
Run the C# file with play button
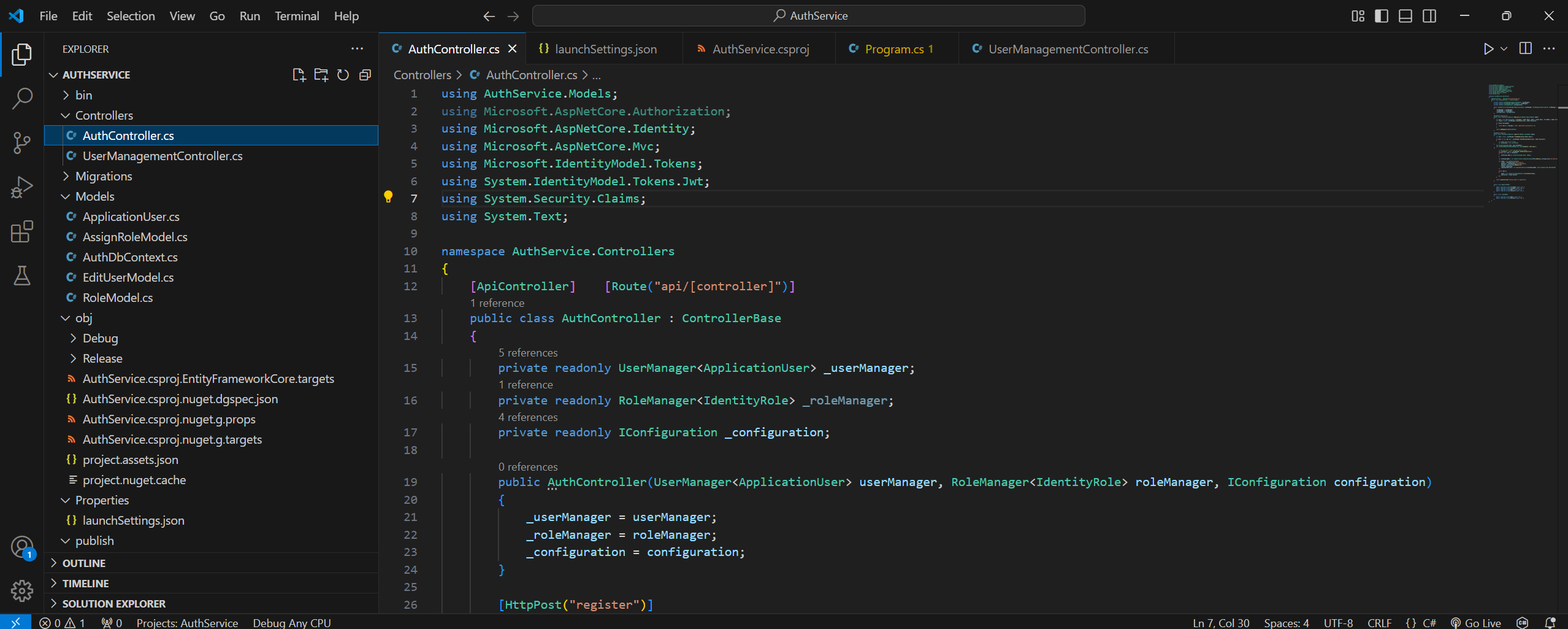(1488, 48)
